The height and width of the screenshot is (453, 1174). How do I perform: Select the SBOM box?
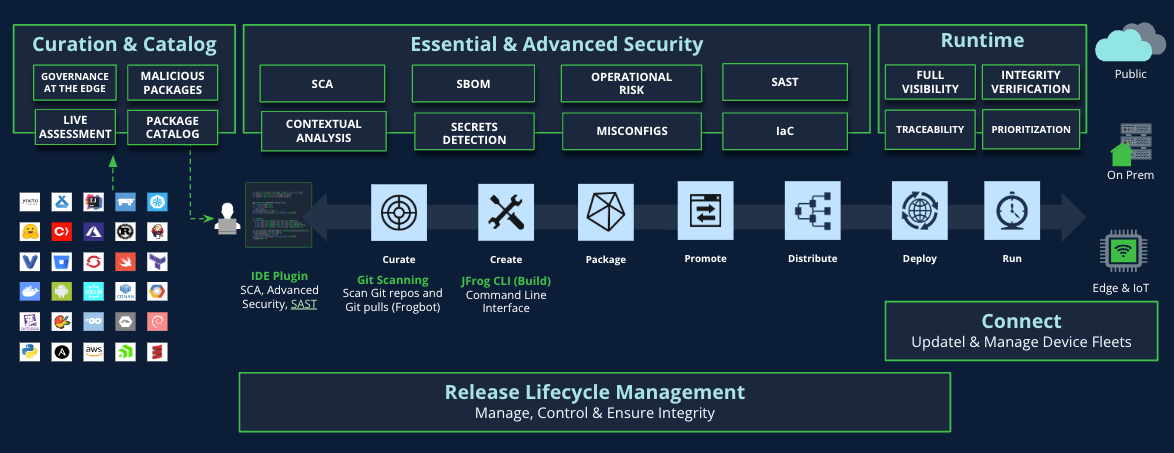(x=473, y=83)
